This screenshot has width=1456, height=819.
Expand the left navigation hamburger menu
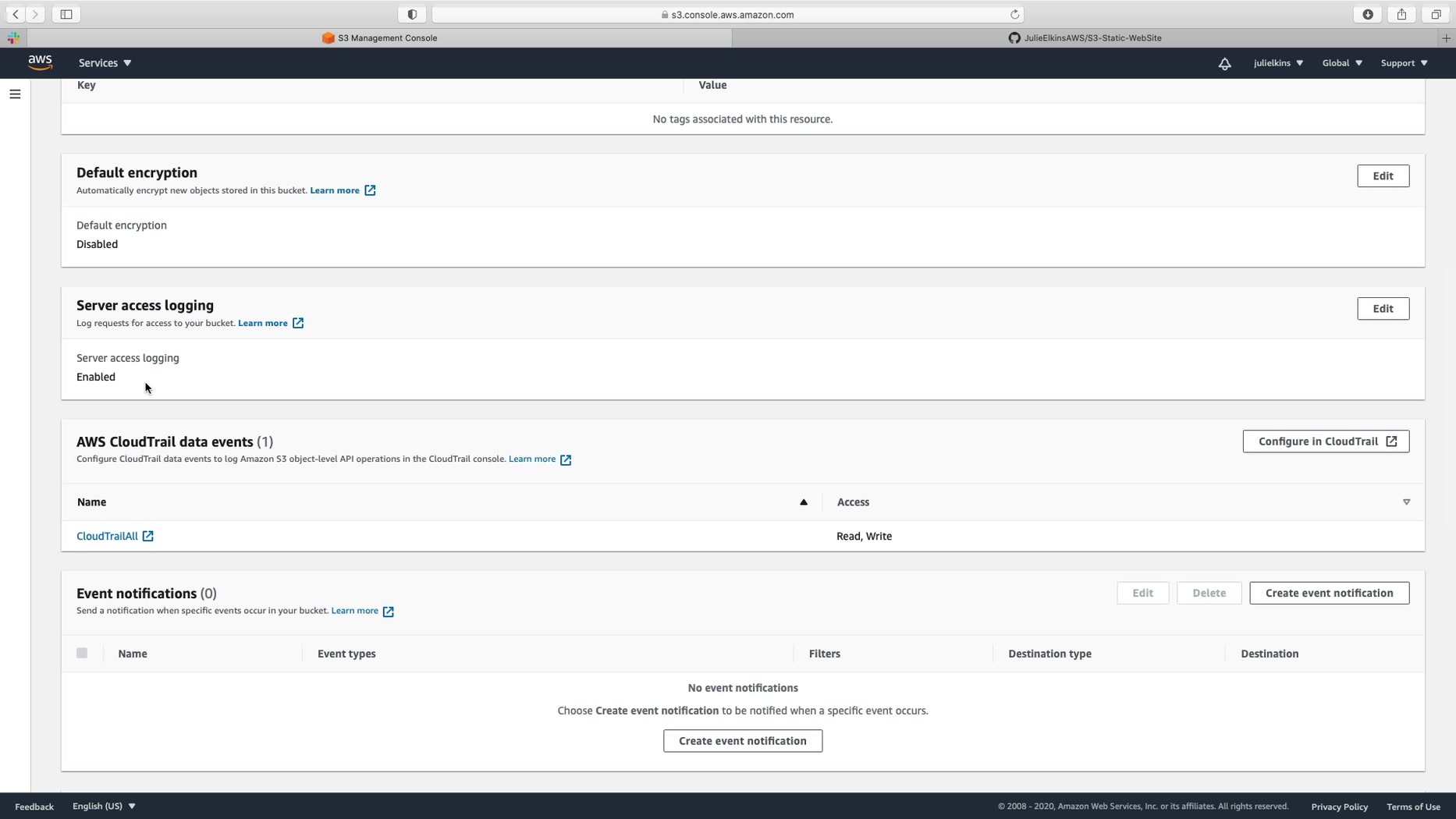(x=15, y=94)
